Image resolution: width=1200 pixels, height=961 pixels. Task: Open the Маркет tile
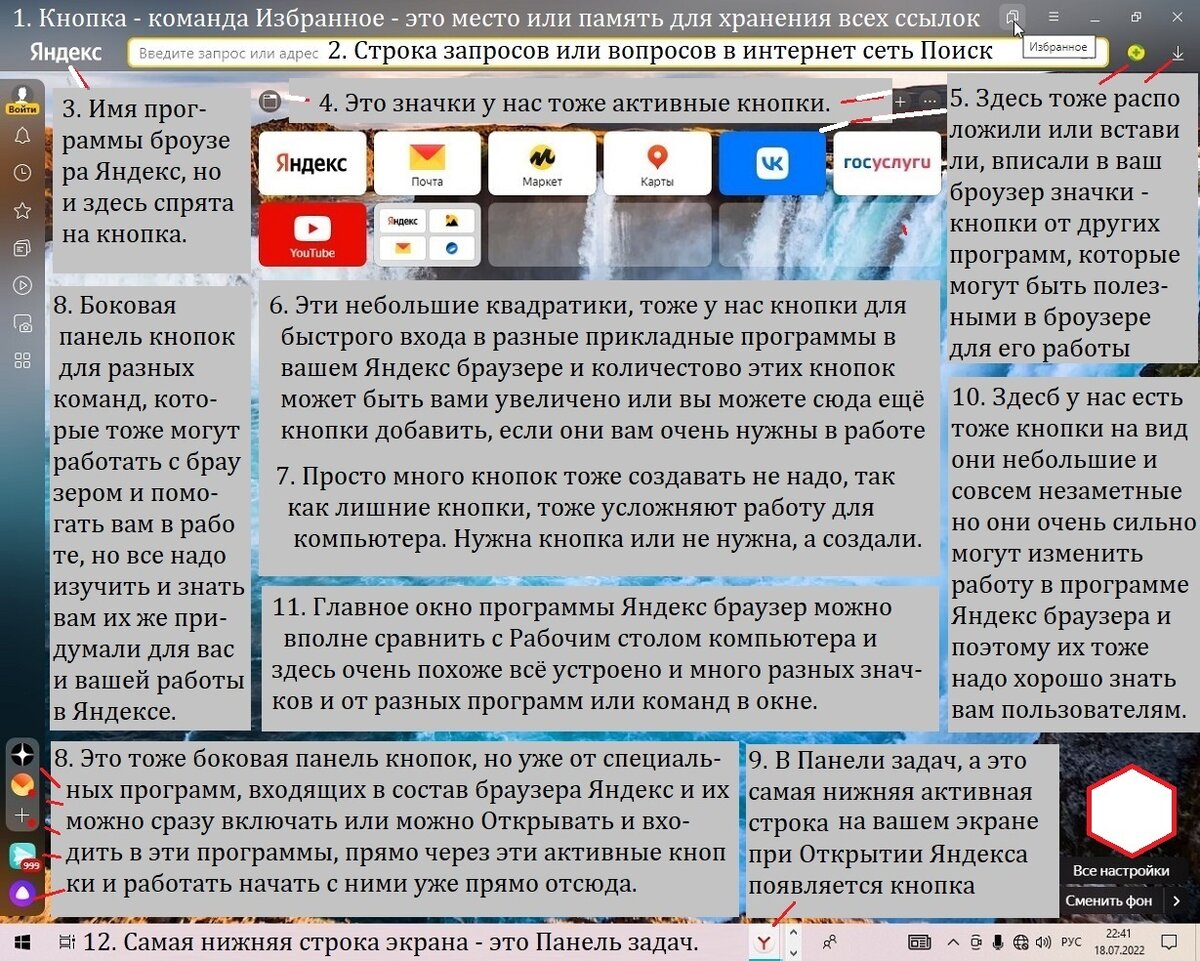click(542, 163)
